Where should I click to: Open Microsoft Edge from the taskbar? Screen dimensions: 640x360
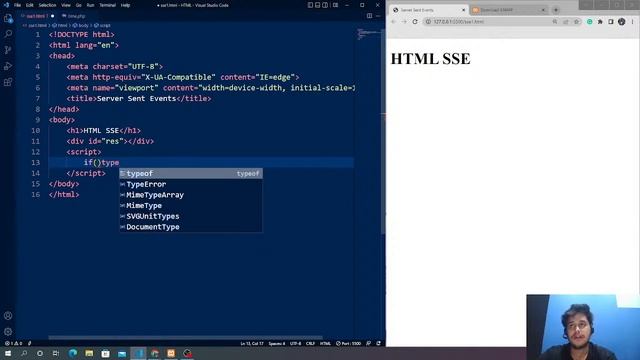click(x=73, y=353)
